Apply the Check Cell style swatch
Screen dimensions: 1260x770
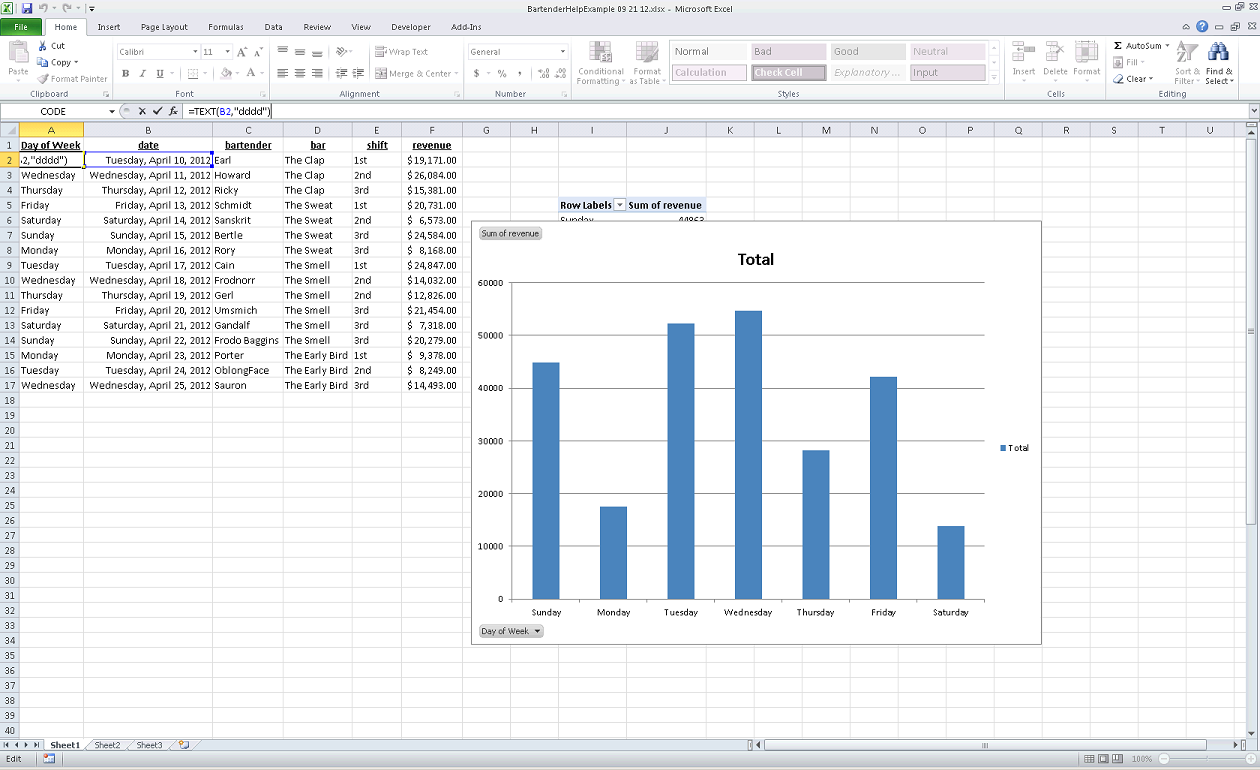pyautogui.click(x=789, y=73)
